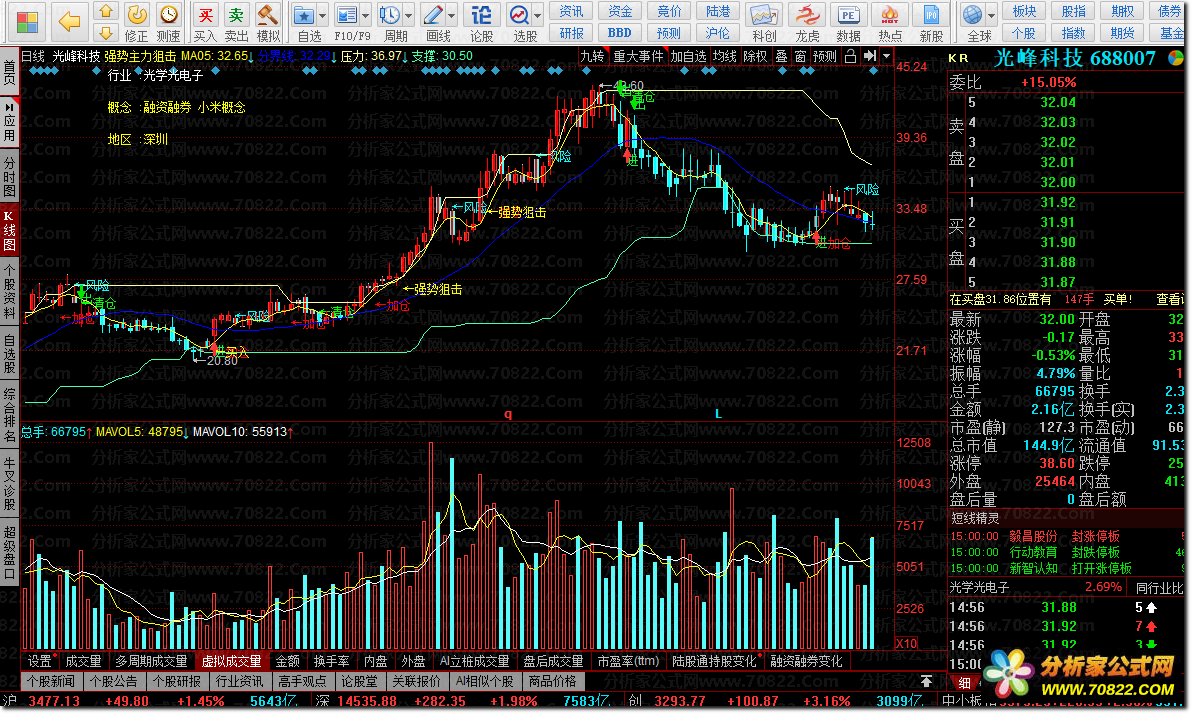
Task: Click the green 卖出 sell icon
Action: coord(237,14)
